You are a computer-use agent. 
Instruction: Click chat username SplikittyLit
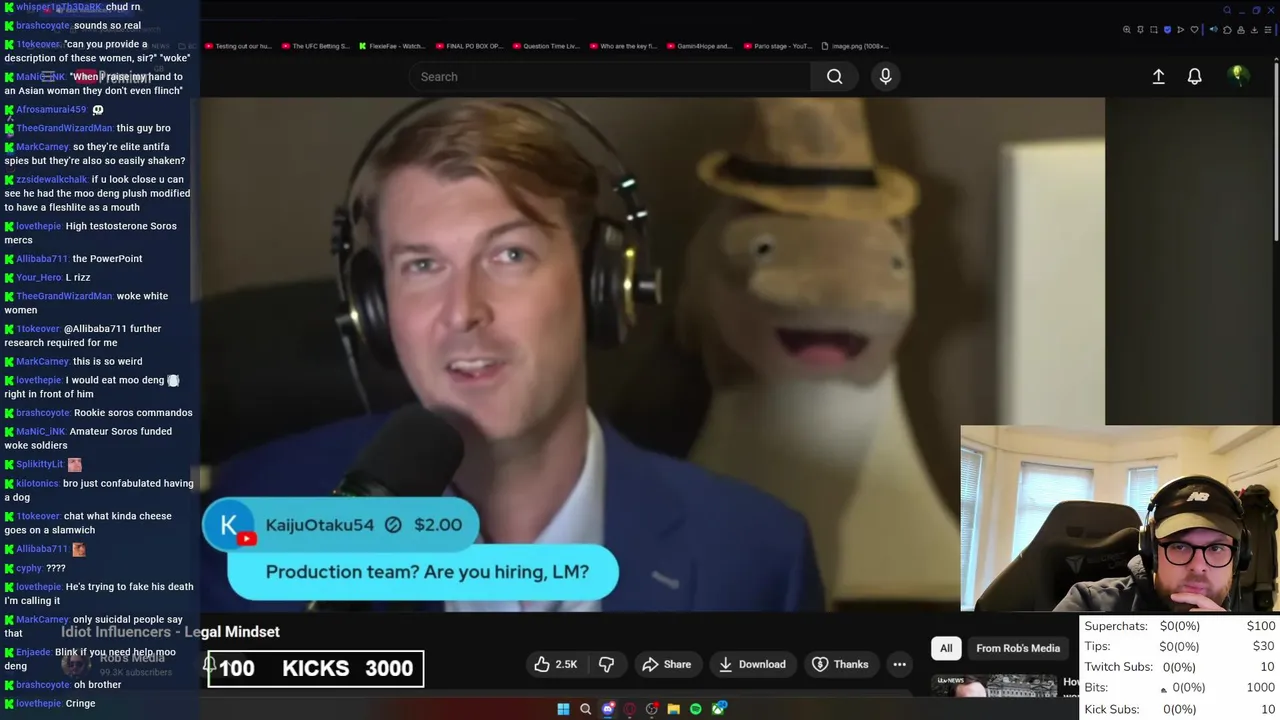pyautogui.click(x=39, y=465)
